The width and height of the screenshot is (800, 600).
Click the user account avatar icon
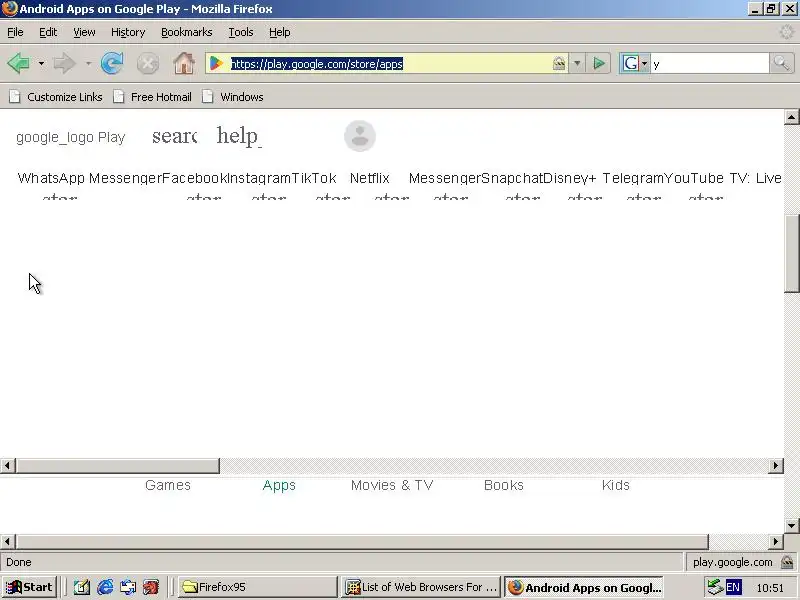pos(360,136)
